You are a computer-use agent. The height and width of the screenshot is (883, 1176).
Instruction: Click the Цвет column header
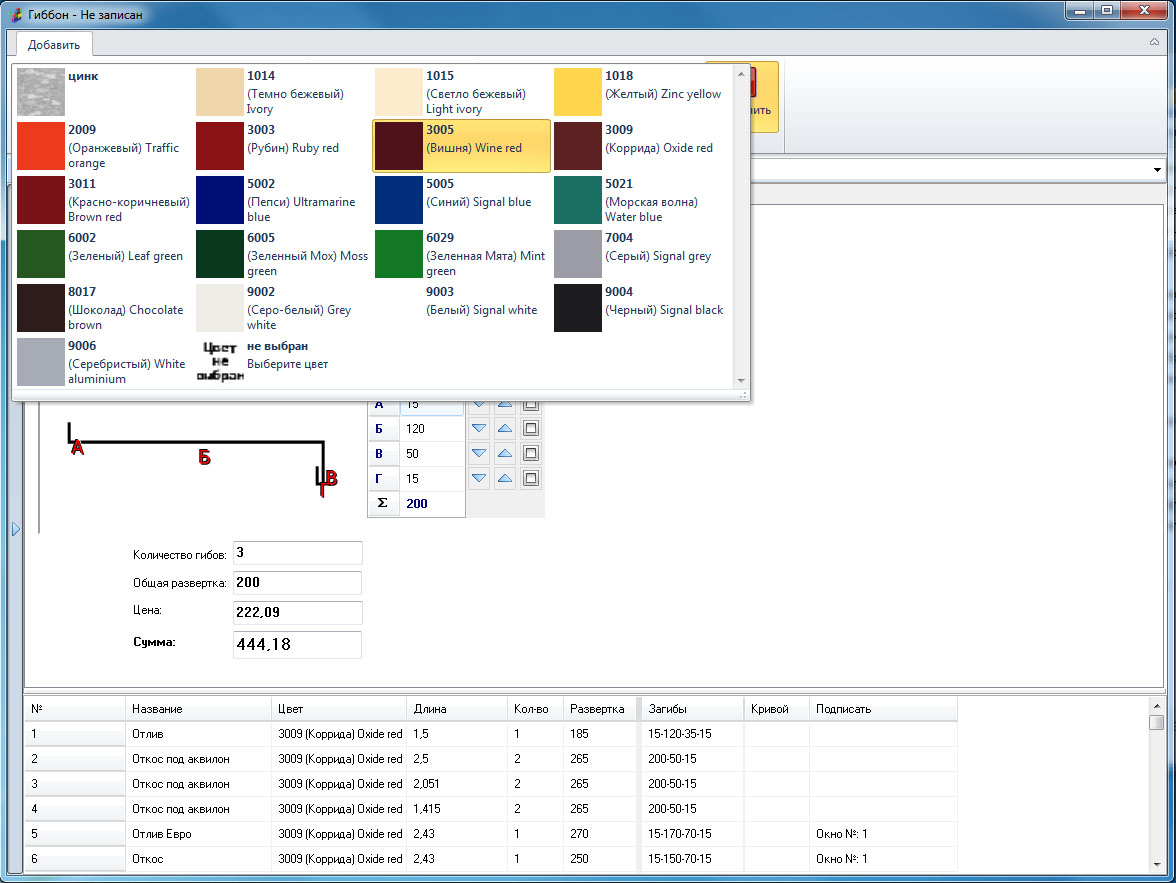tap(338, 709)
